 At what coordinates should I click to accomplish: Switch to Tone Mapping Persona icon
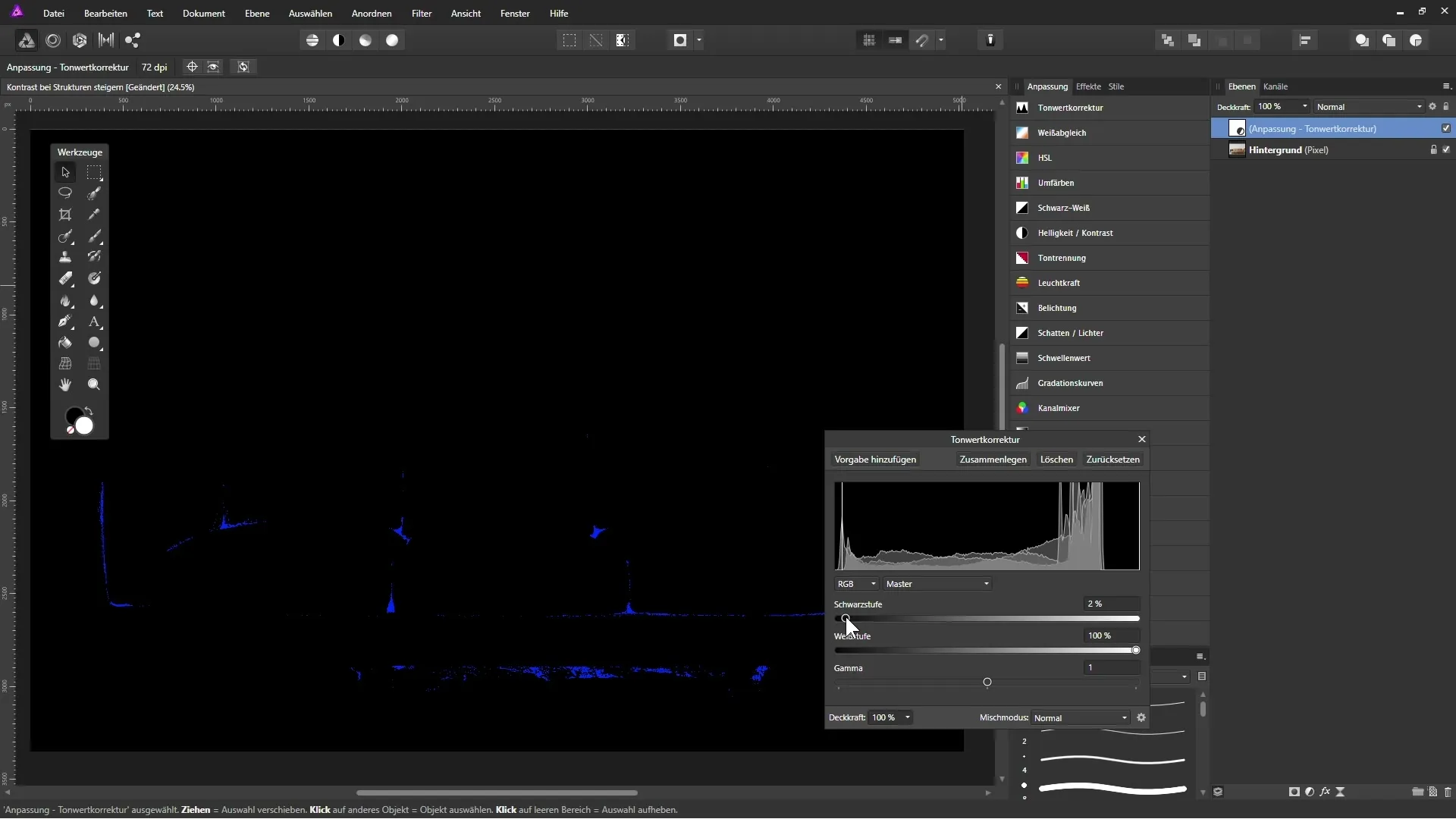point(106,40)
